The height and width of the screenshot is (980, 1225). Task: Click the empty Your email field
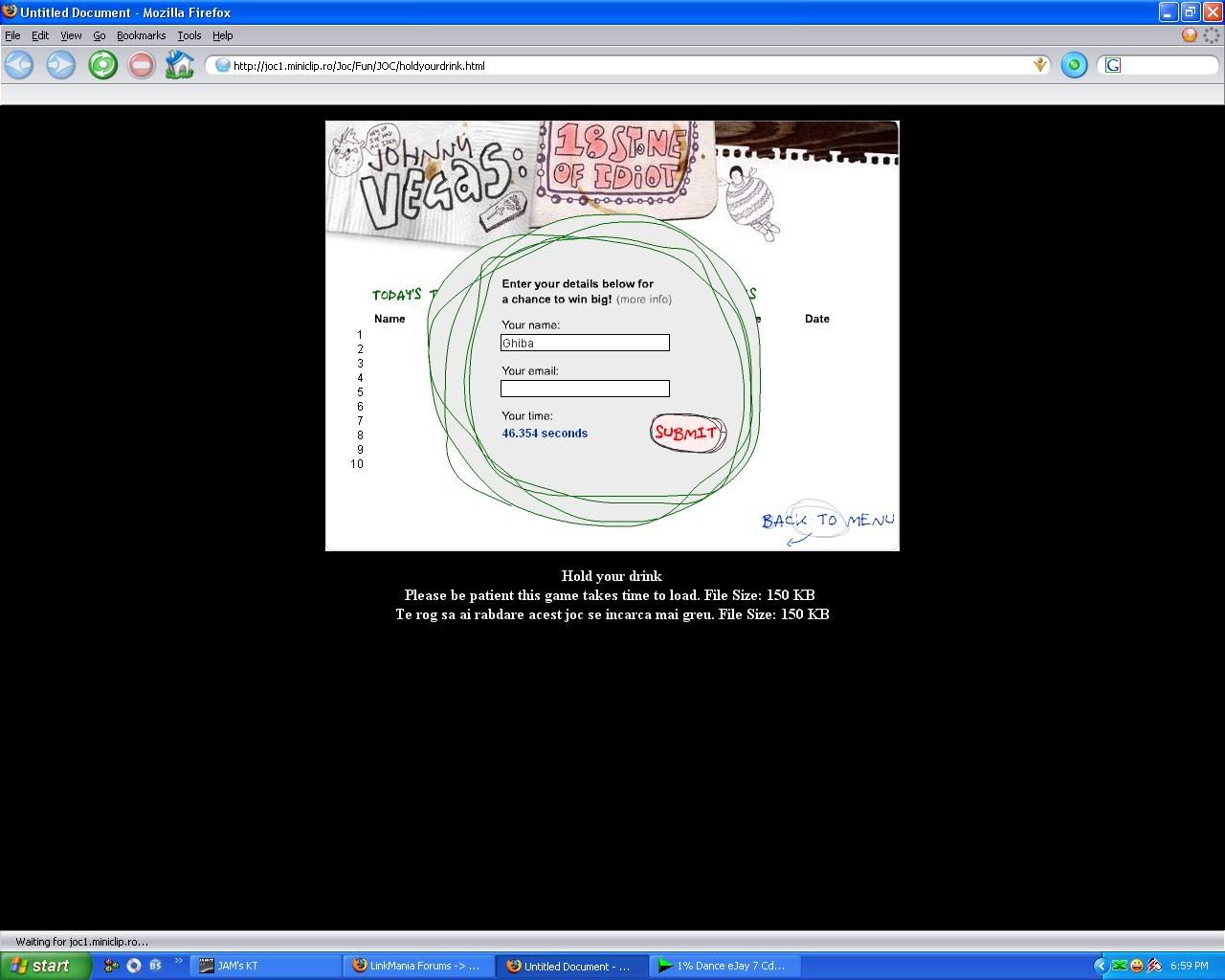tap(585, 389)
